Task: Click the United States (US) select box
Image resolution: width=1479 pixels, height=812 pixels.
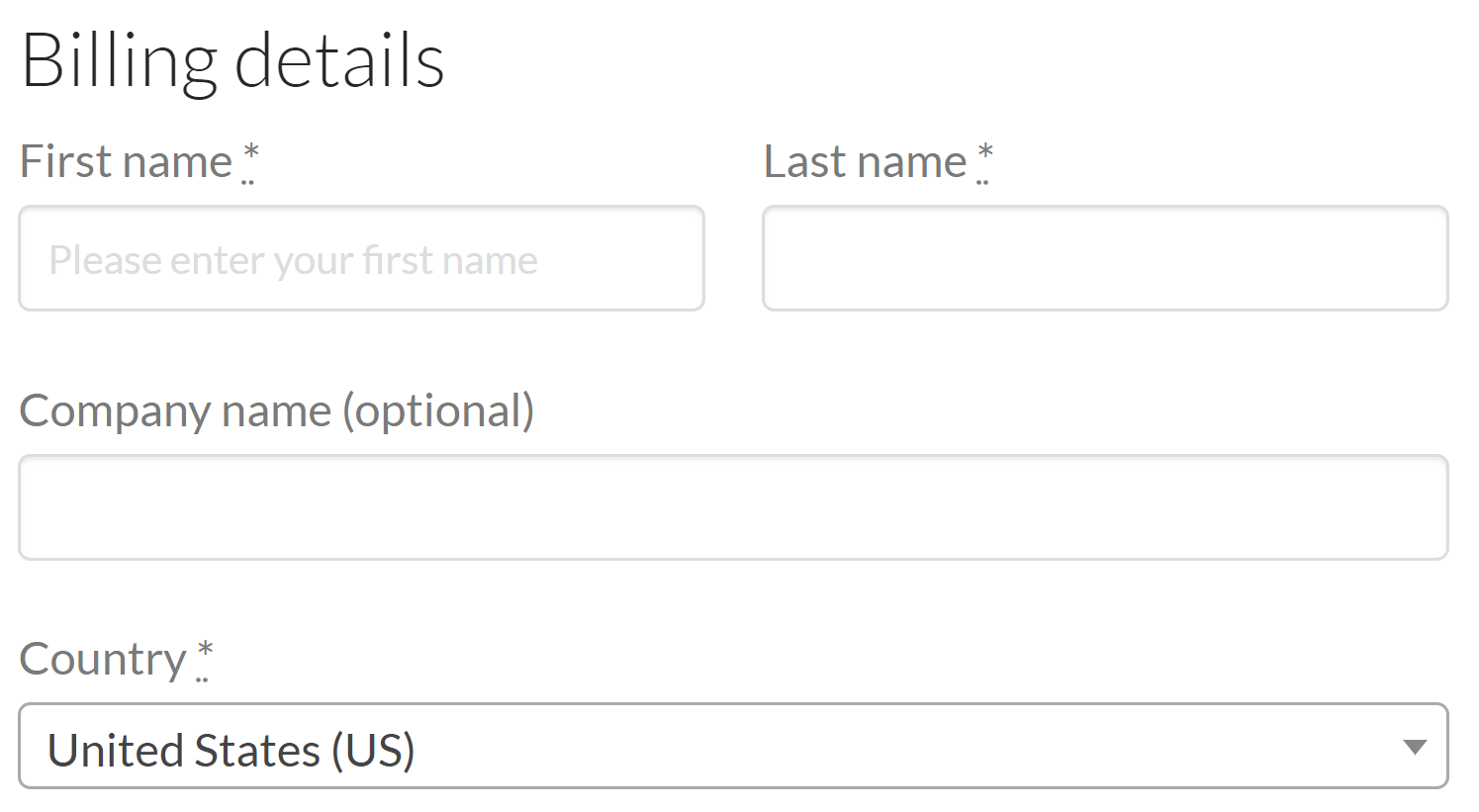Action: point(732,748)
